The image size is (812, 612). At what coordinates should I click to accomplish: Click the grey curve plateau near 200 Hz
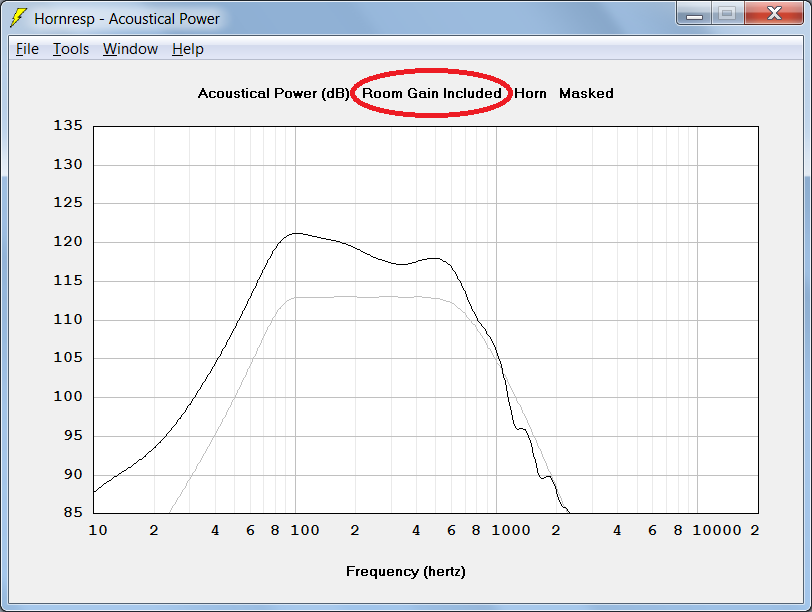point(355,297)
